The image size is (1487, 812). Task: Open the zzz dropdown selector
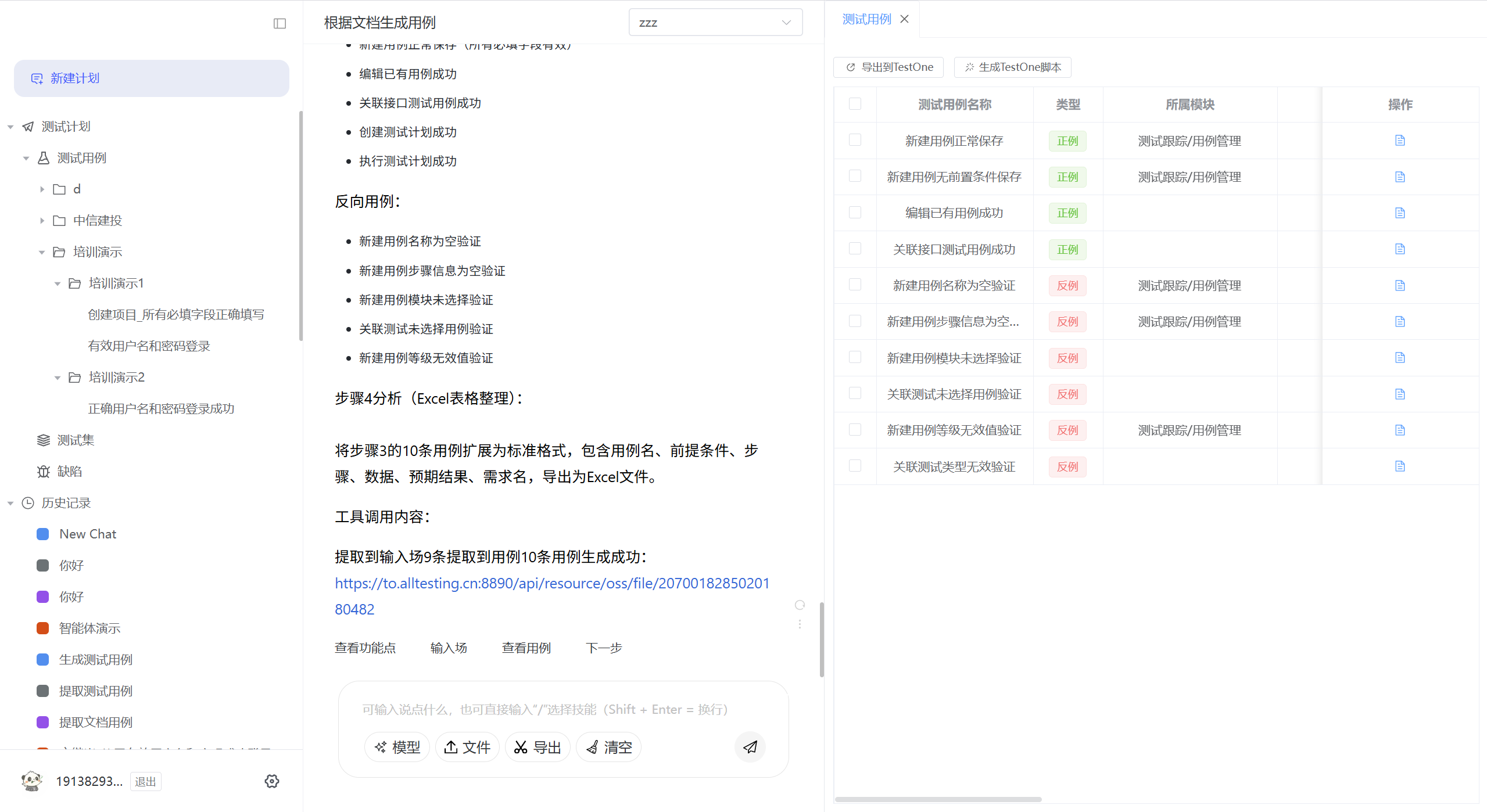[715, 23]
